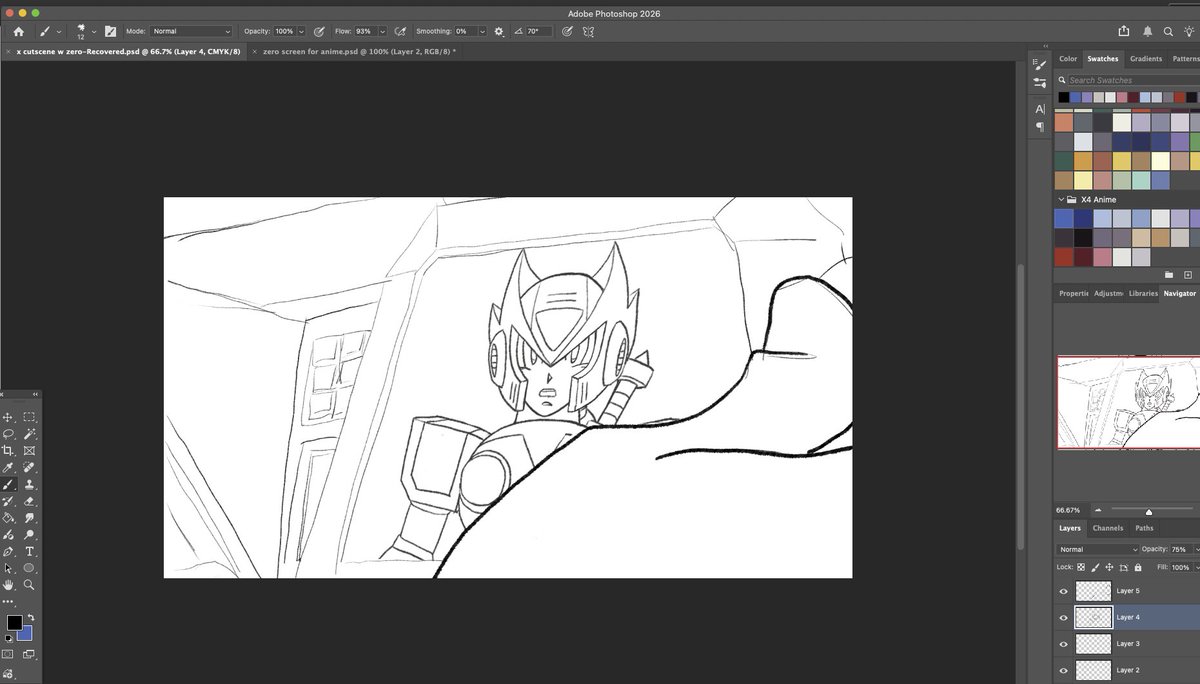
Task: Hide Layer 2 with its eye icon
Action: pos(1063,669)
